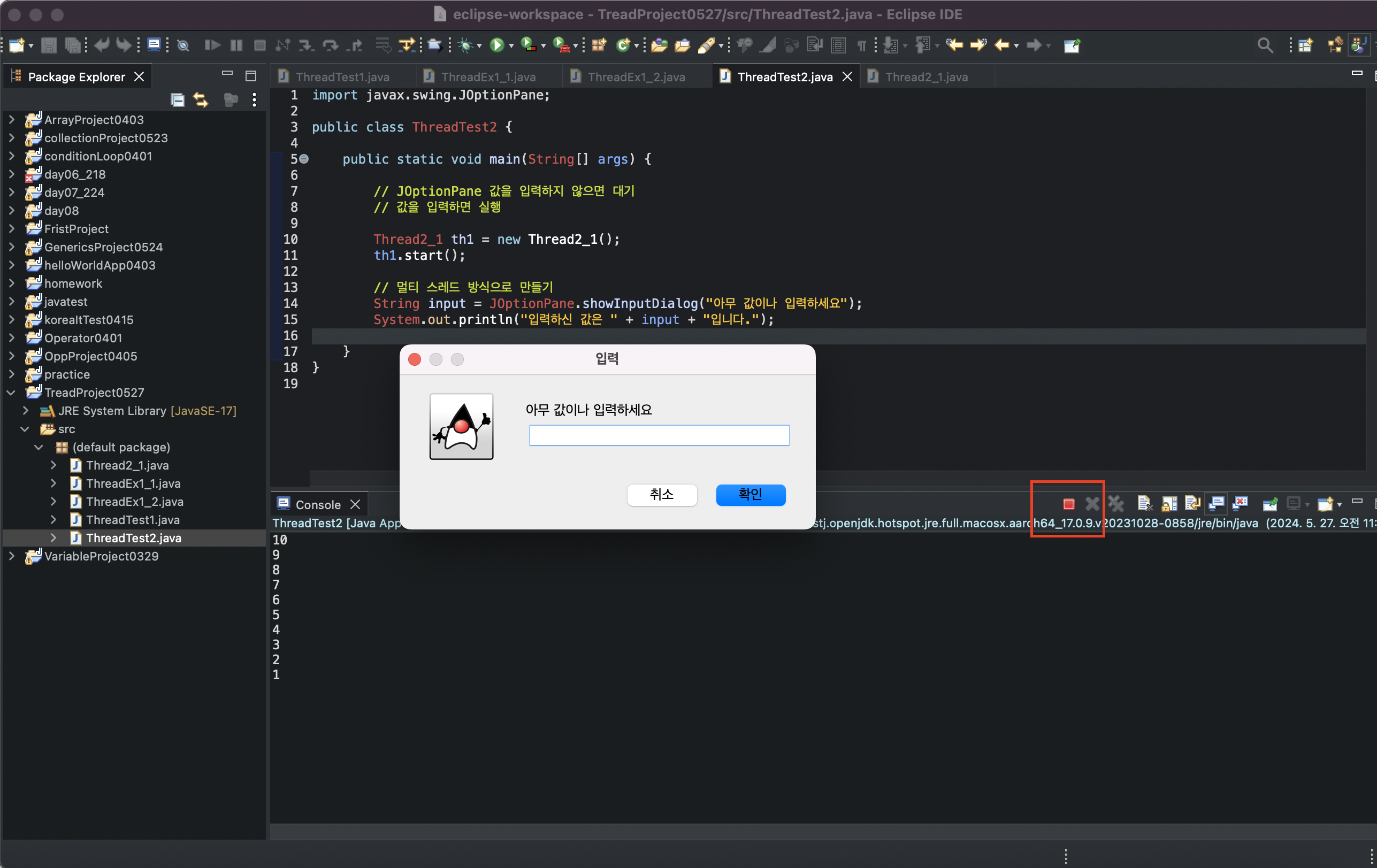
Task: Switch to the Thread2_1.java editor tab
Action: click(926, 76)
